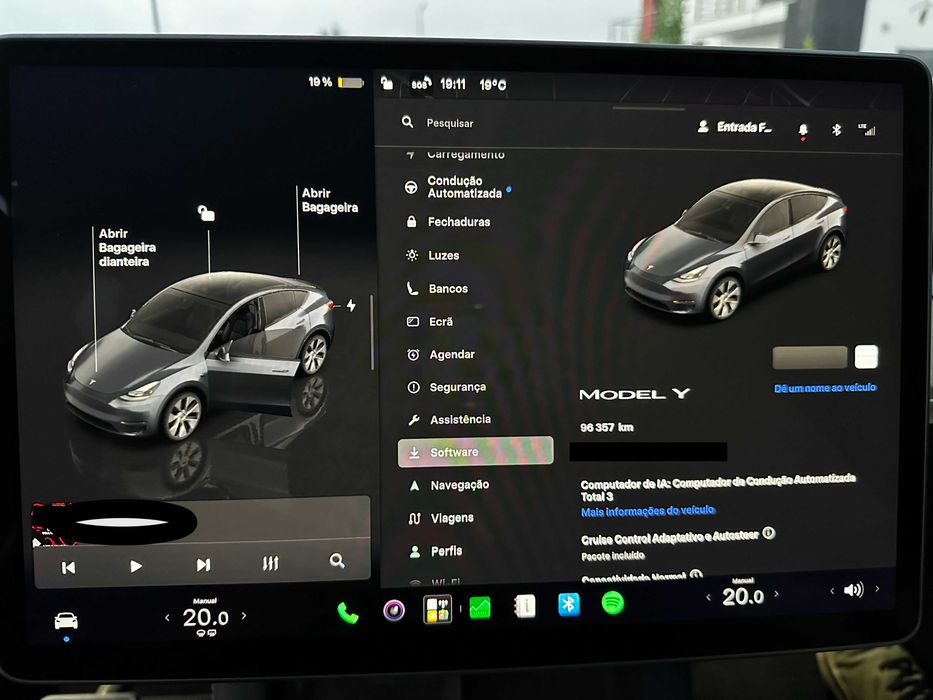This screenshot has height=700, width=933.
Task: Open the Ecrã menu
Action: pos(430,321)
